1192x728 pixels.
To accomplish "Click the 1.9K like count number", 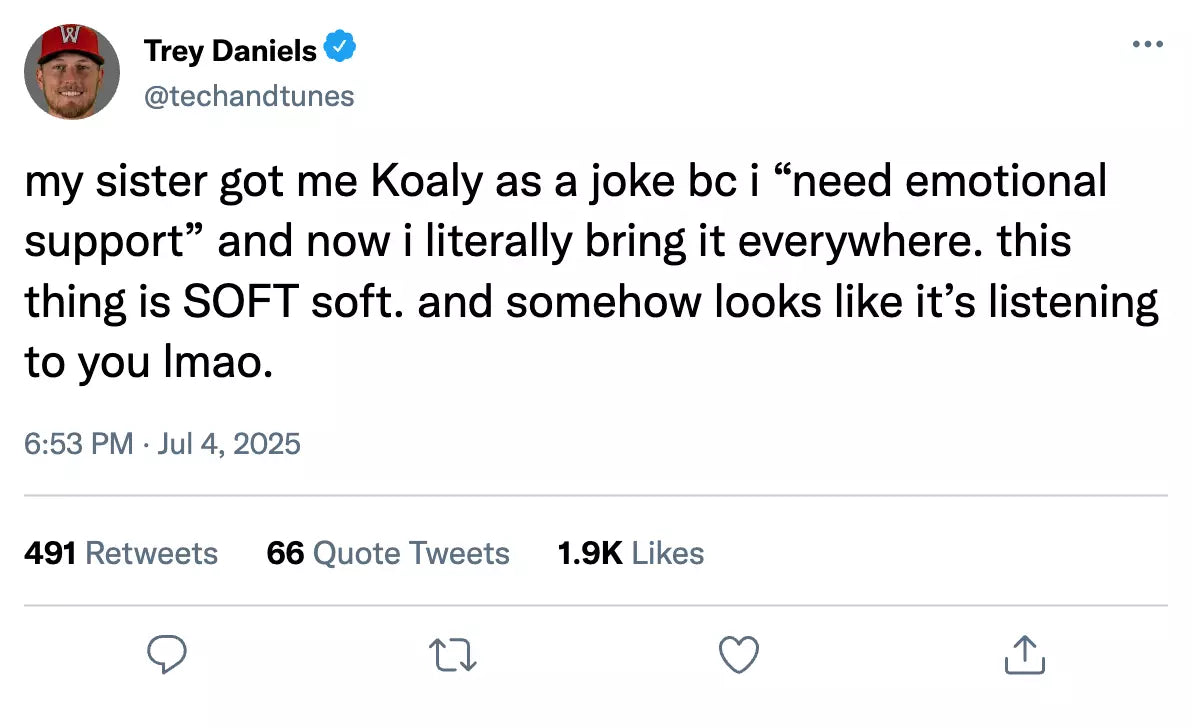I will [590, 553].
